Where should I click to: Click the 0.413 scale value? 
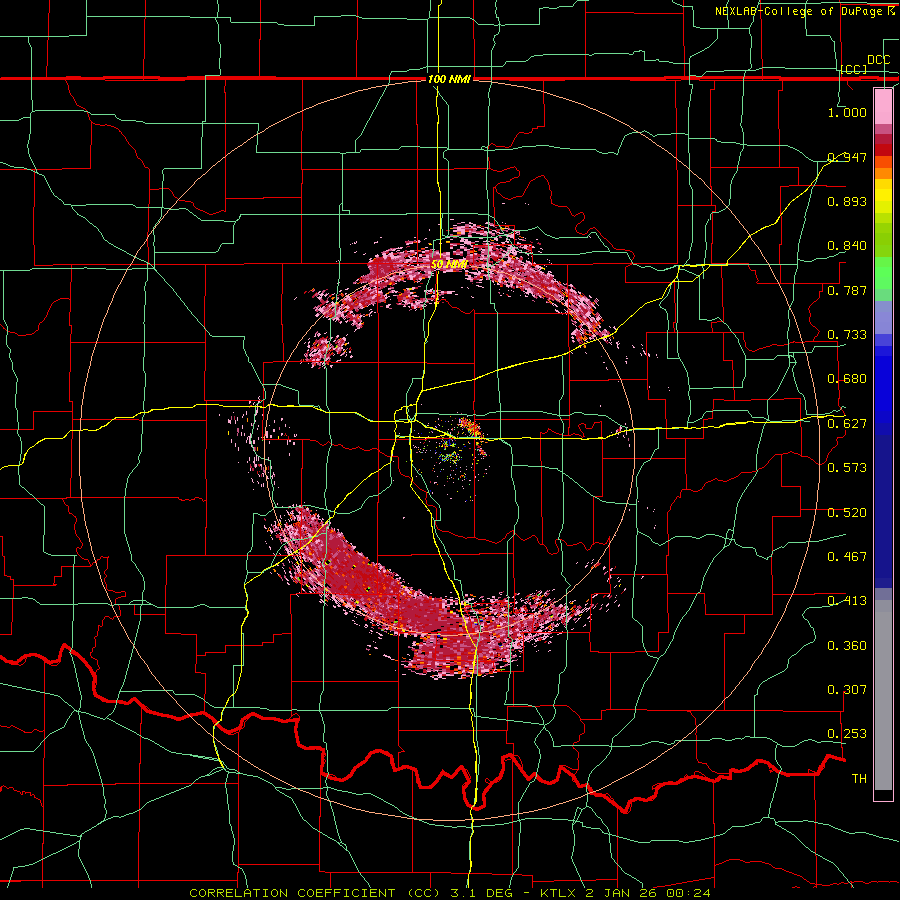[x=847, y=601]
